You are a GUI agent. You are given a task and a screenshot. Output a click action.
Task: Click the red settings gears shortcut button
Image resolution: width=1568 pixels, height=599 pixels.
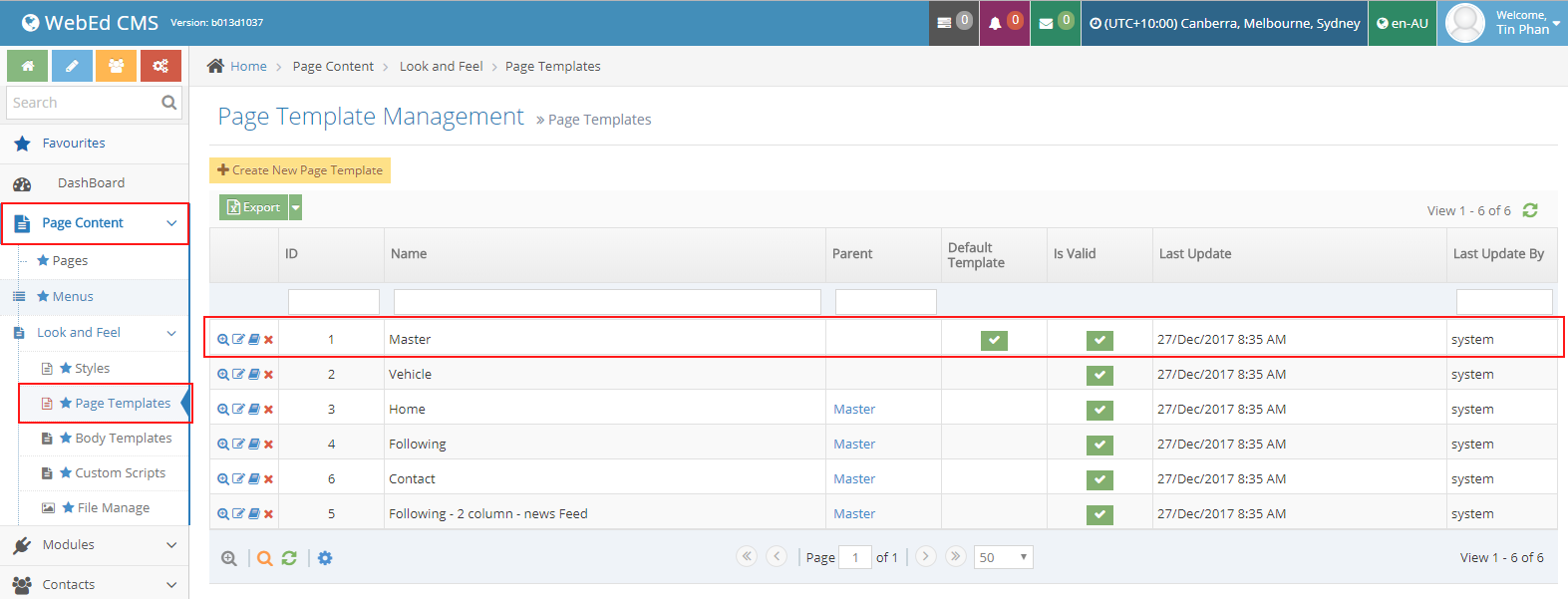pos(160,66)
